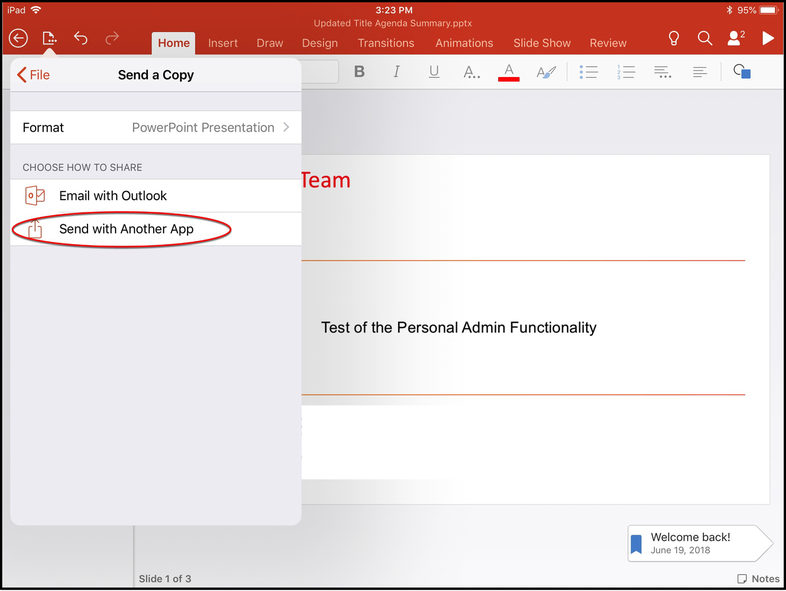The width and height of the screenshot is (786, 591).
Task: Pick the red font color swatch
Action: [509, 72]
